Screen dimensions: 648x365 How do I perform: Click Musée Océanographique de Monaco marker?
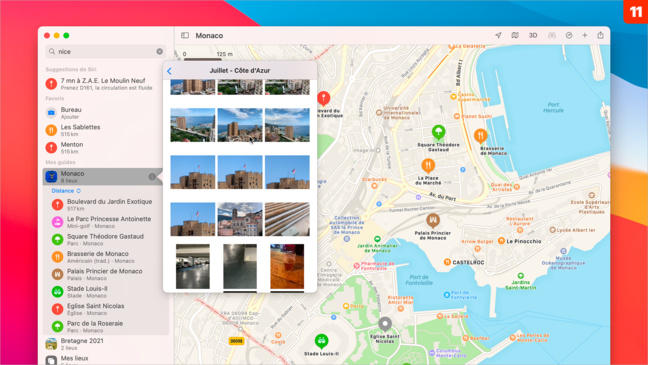coord(563,251)
